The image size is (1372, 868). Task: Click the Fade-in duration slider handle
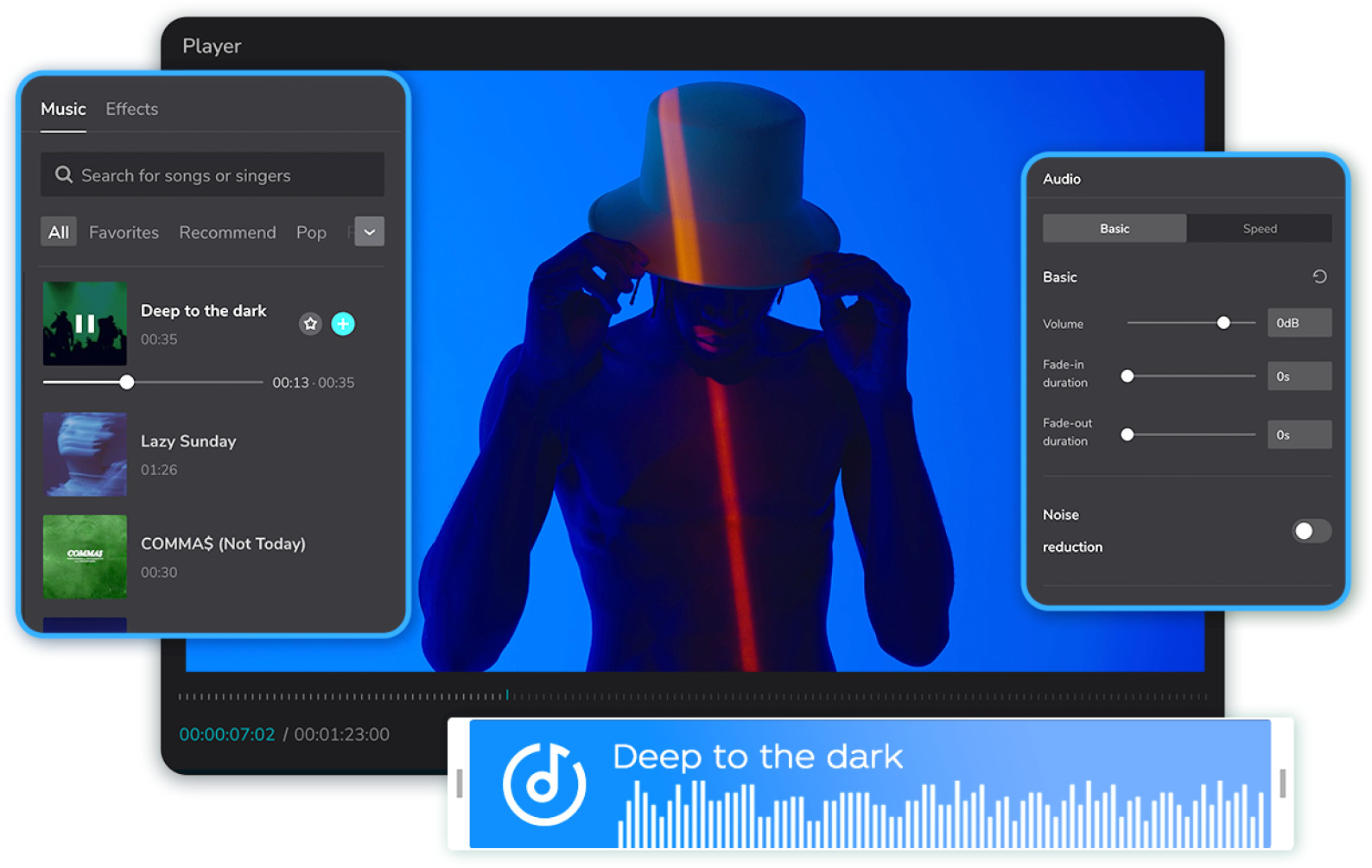tap(1127, 377)
